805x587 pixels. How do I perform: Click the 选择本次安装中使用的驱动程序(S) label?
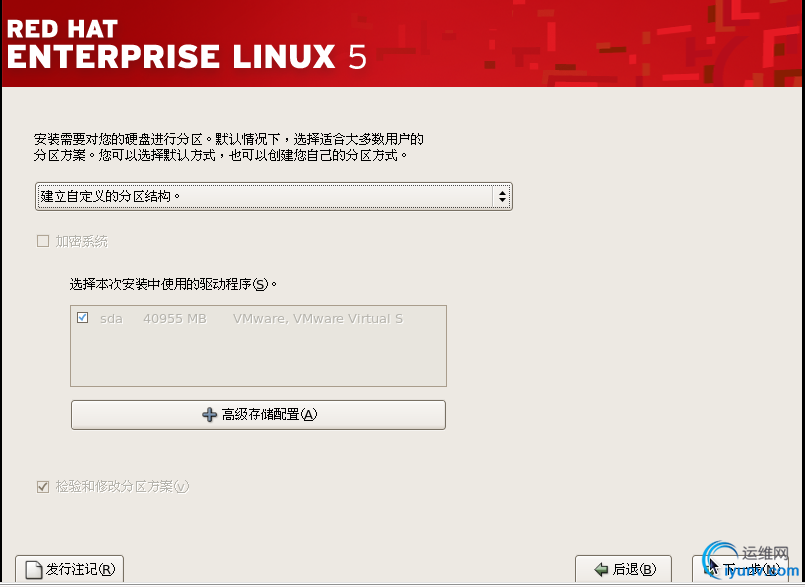[173, 284]
